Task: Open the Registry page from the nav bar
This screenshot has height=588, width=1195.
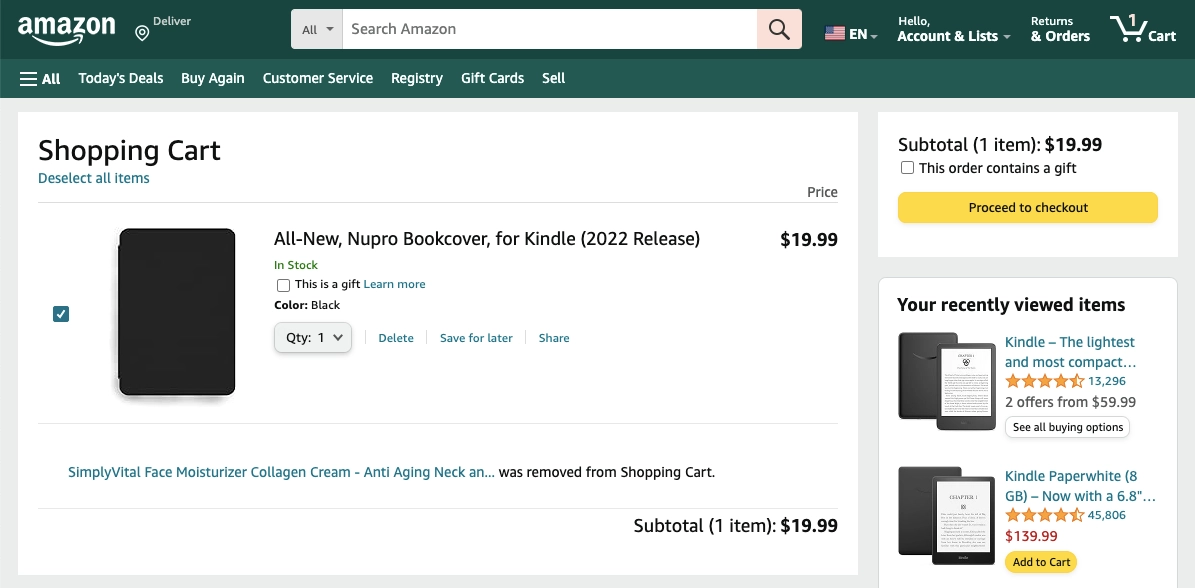Action: 416,78
